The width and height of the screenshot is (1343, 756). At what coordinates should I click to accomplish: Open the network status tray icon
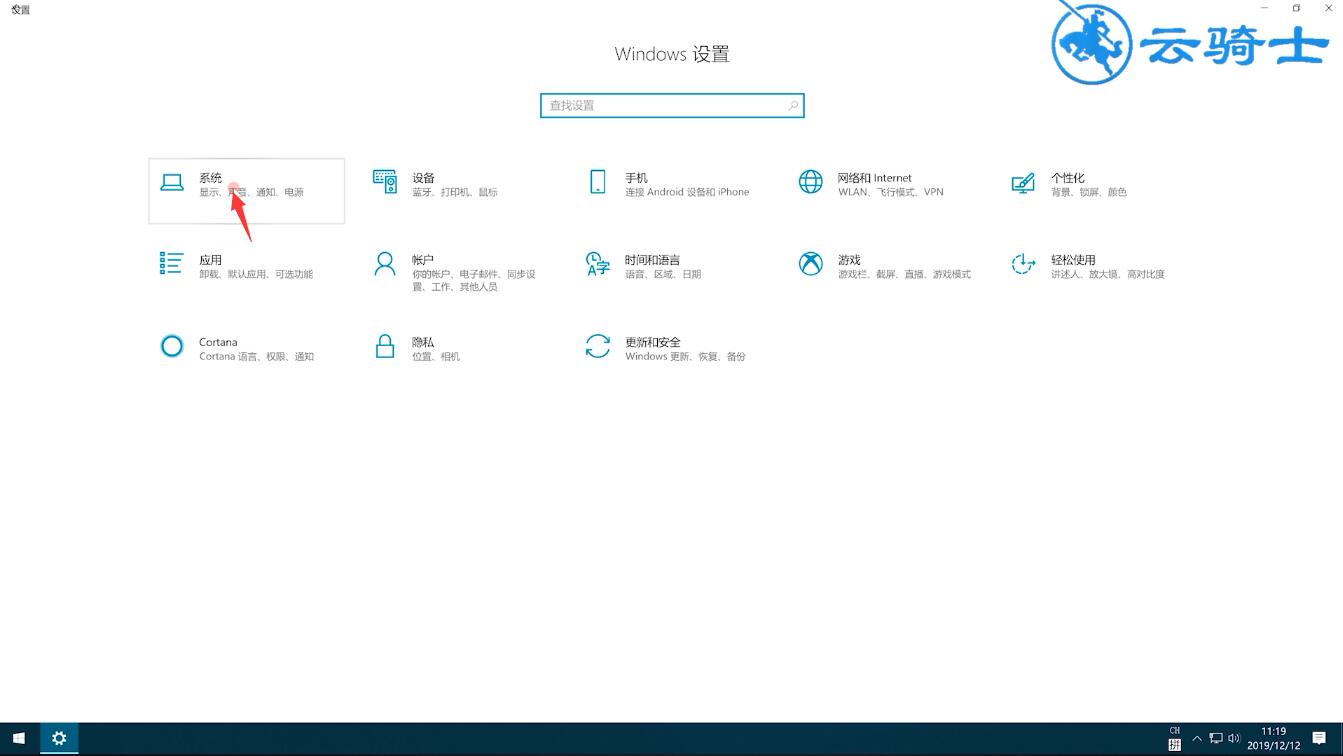tap(1216, 739)
